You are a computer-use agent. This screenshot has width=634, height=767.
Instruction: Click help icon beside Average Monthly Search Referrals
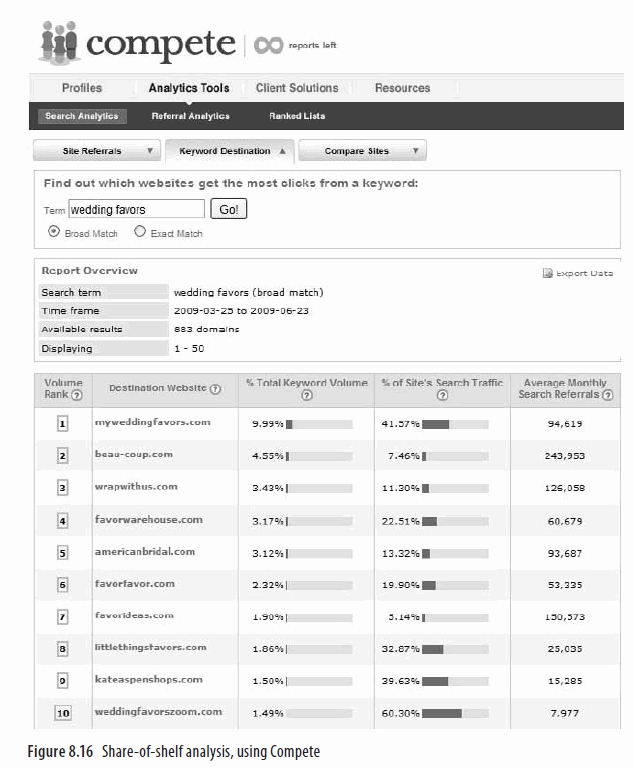(x=607, y=395)
